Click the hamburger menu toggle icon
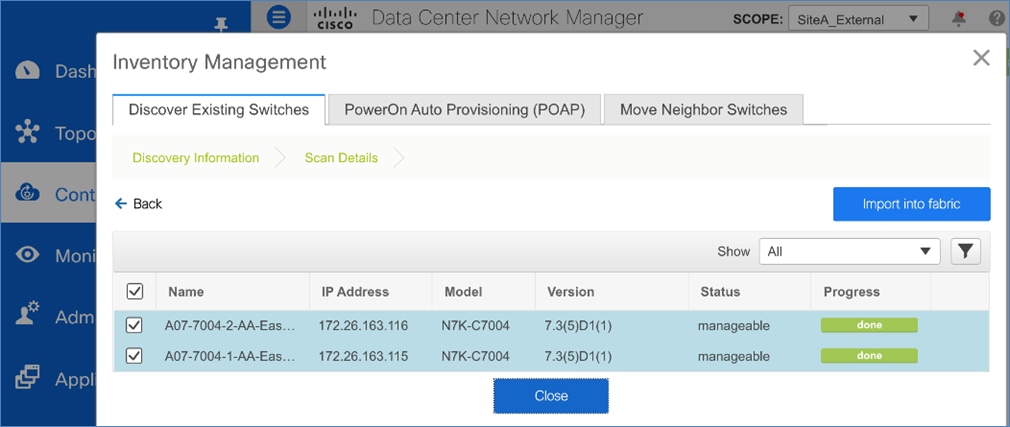Screen dimensions: 1010x427 (x=278, y=17)
